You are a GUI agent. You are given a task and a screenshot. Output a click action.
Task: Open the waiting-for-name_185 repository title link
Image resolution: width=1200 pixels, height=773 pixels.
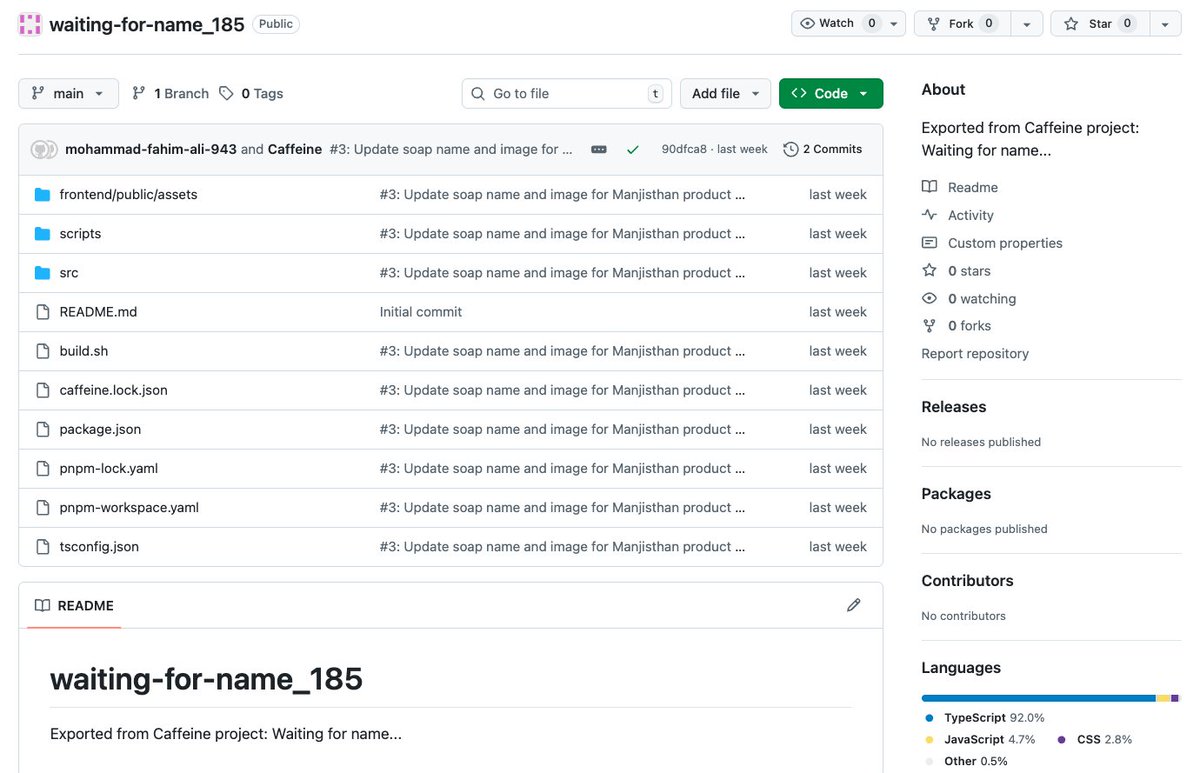tap(147, 24)
